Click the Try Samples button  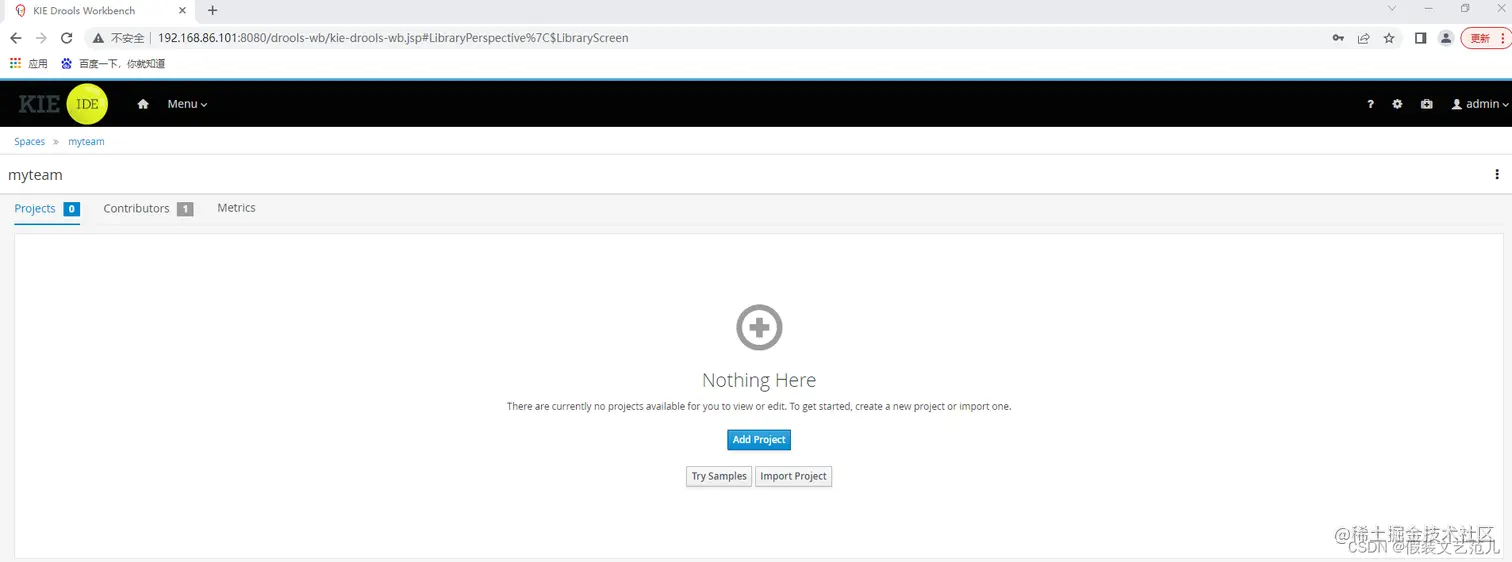click(x=719, y=476)
